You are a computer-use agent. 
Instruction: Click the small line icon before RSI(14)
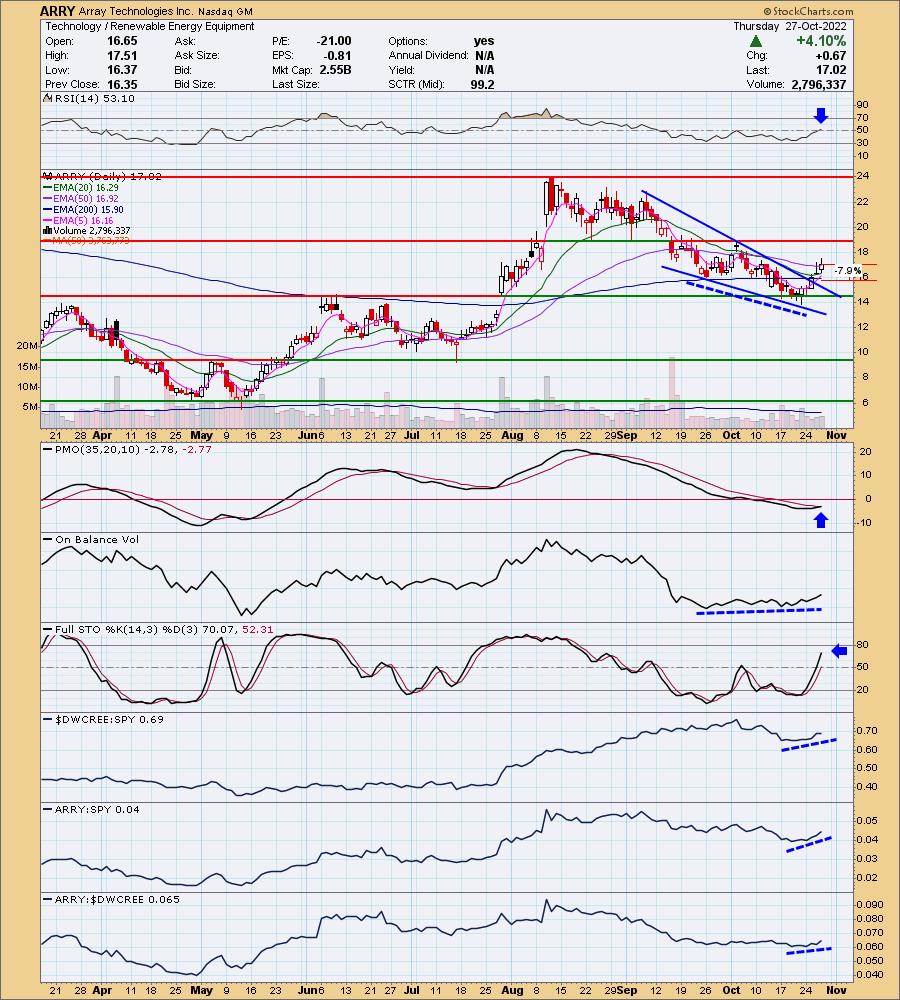coord(48,98)
